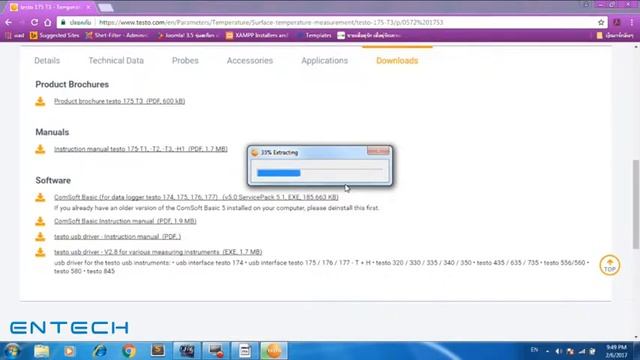Click download icon beside Product brochure
The width and height of the screenshot is (640, 360).
[40, 101]
